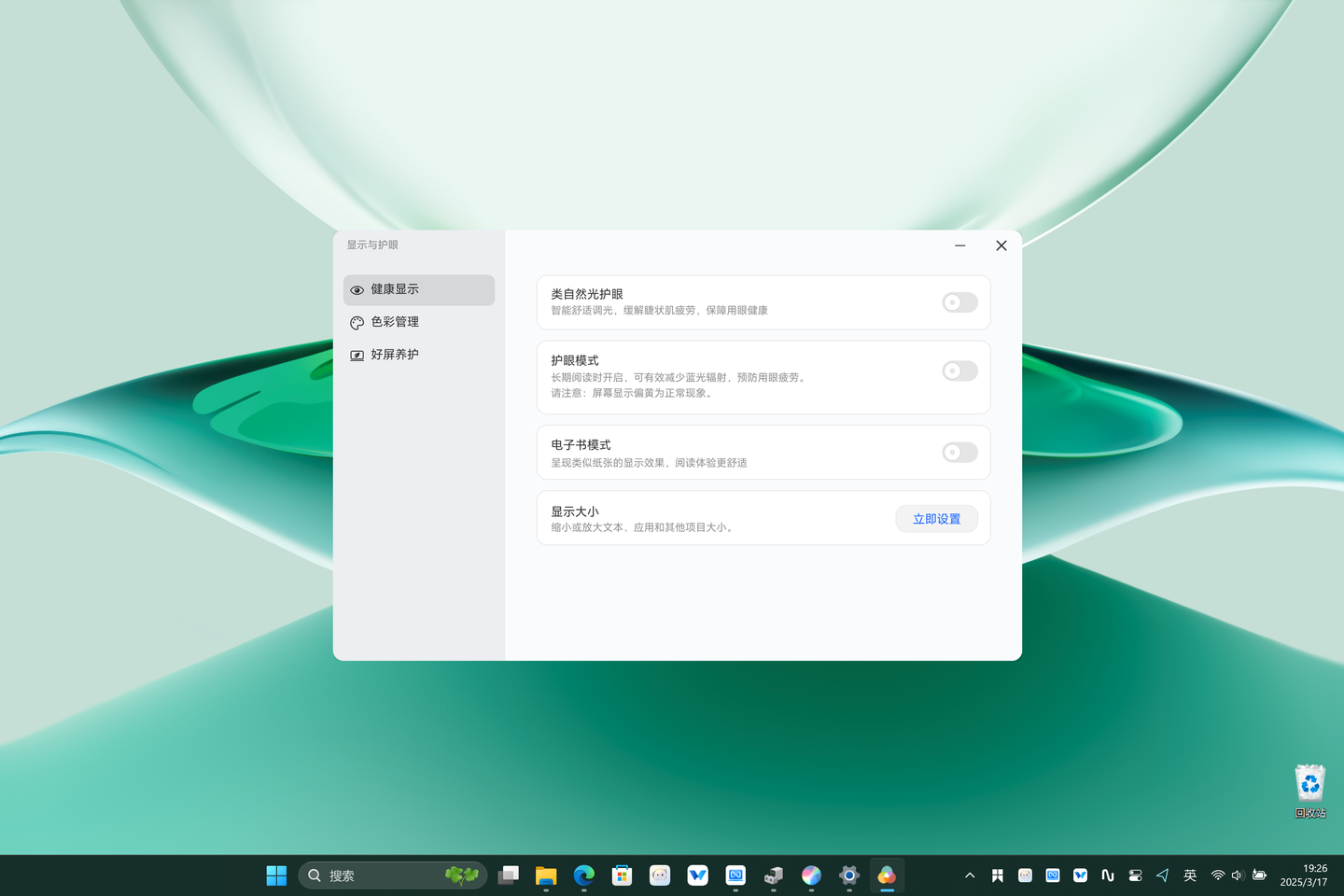1344x896 pixels.
Task: Click the 类自然光护眼 heading
Action: (x=587, y=294)
